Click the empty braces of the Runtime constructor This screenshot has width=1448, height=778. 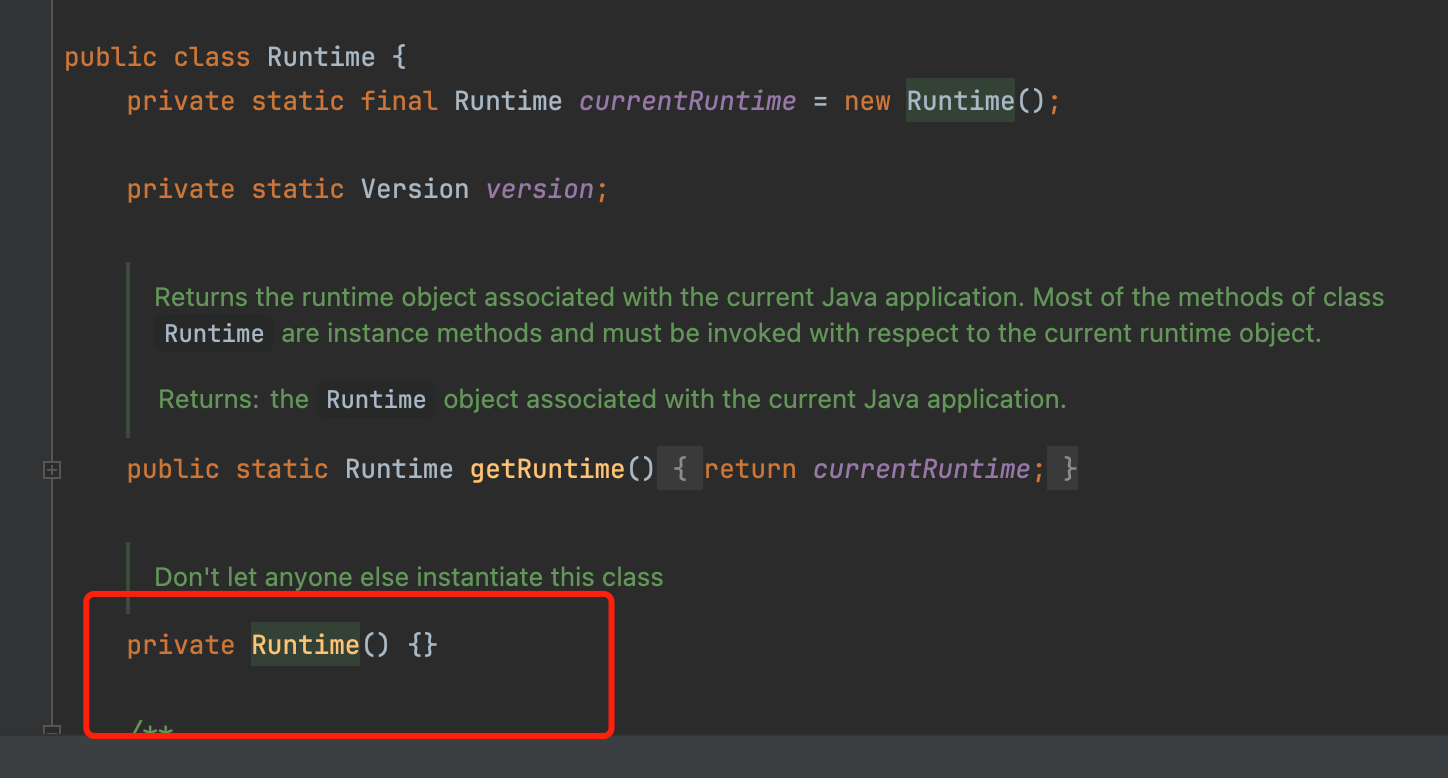click(x=423, y=645)
